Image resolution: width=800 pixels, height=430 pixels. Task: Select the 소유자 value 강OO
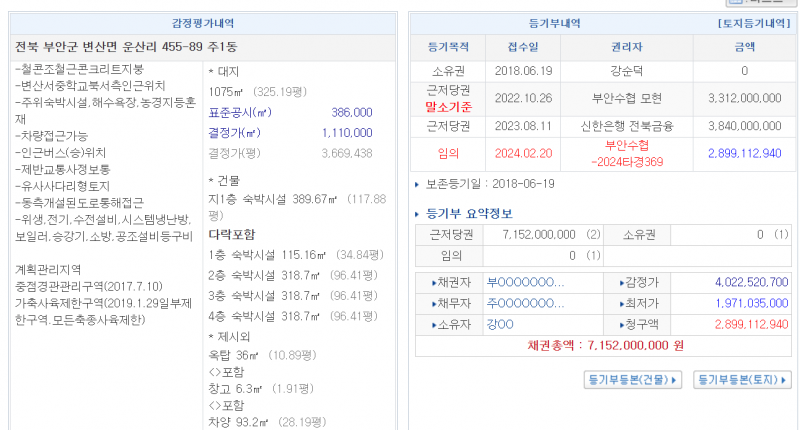click(x=500, y=324)
